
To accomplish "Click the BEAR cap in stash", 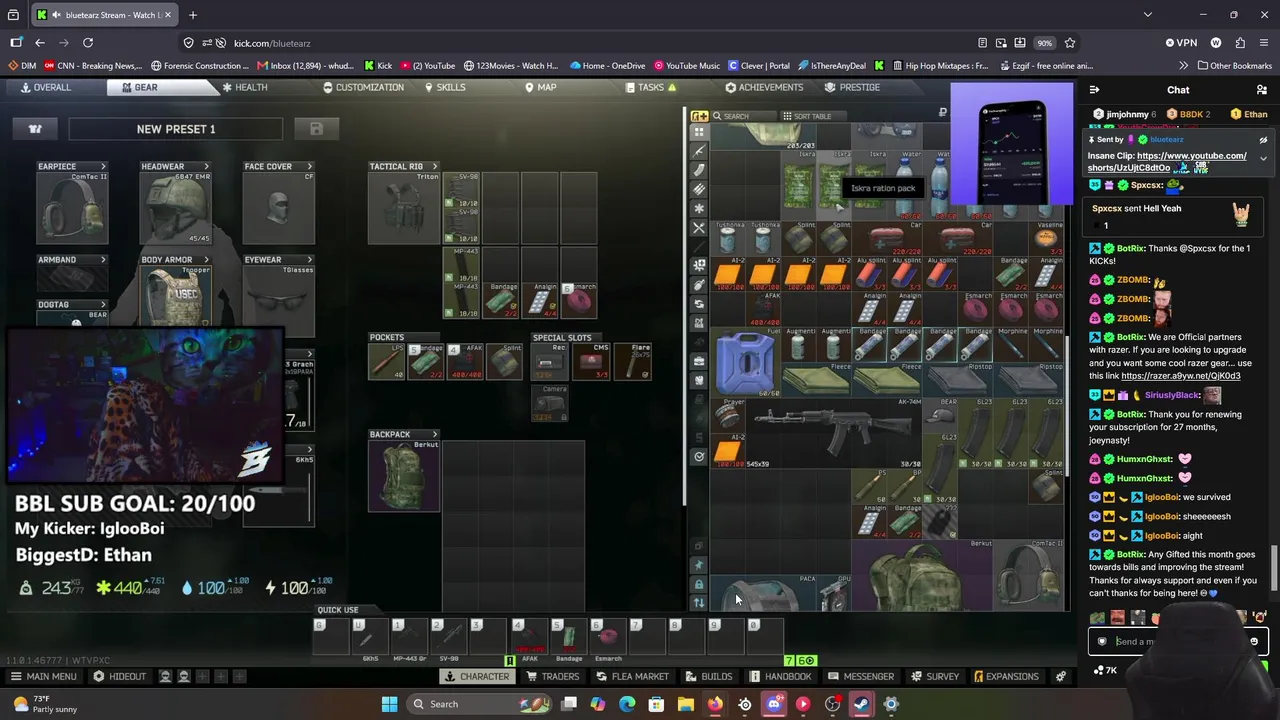I will coord(941,414).
